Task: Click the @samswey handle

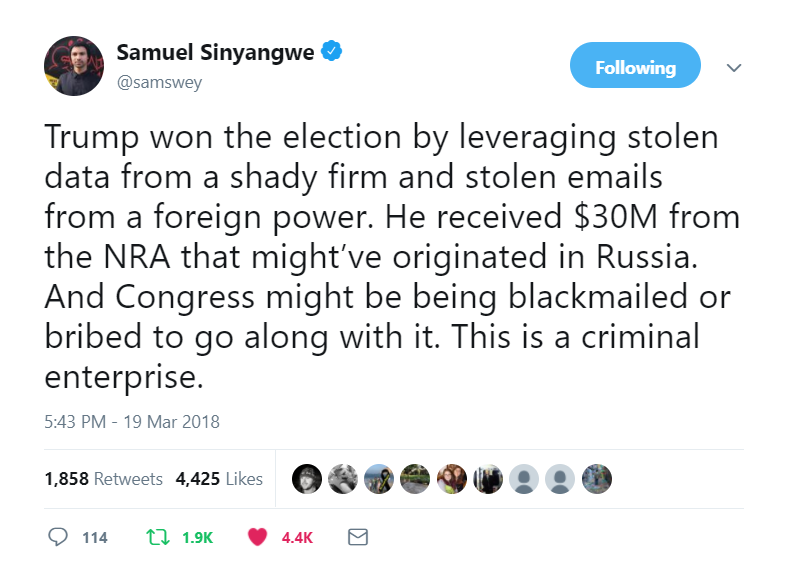Action: (160, 82)
